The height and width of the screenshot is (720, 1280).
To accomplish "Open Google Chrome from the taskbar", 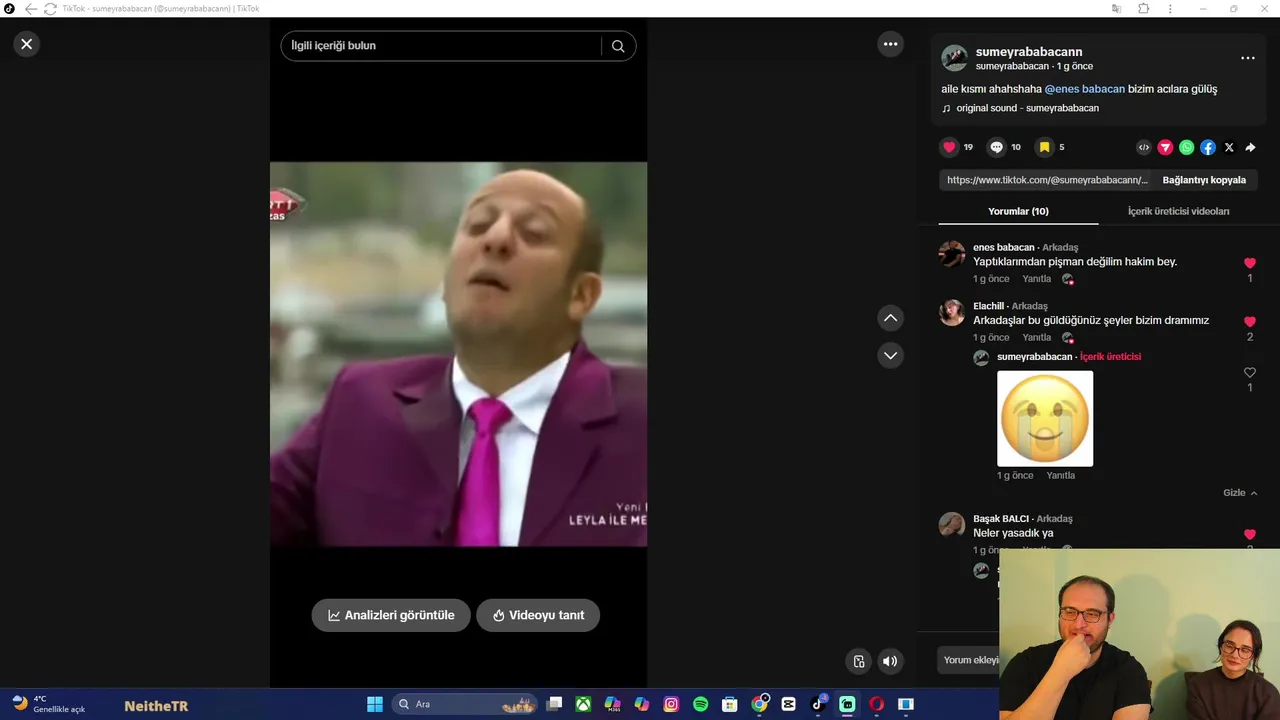I will [760, 704].
